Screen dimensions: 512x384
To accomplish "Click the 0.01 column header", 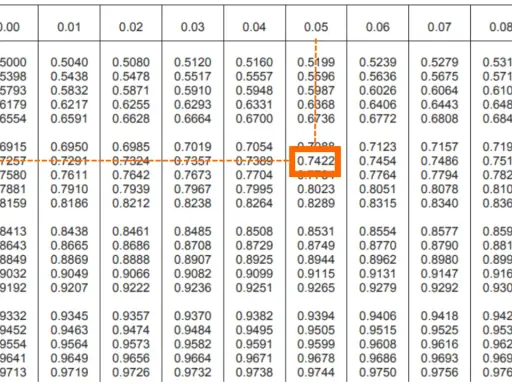I will coord(69,27).
